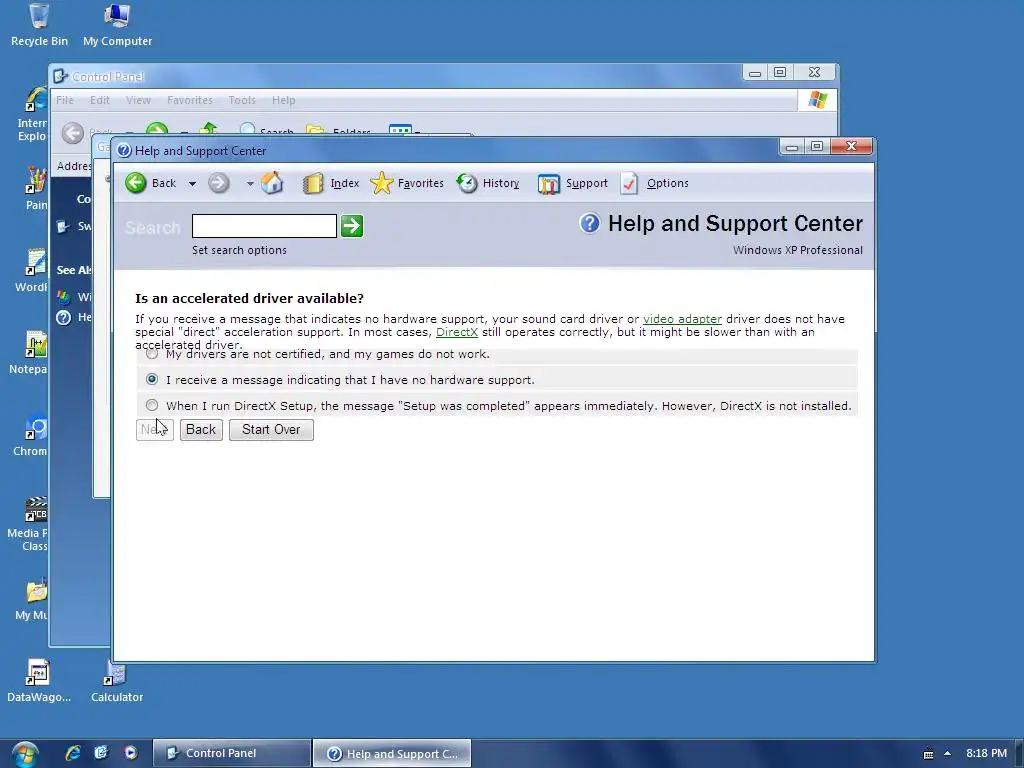Select Recycle Bin desktop icon

(39, 25)
